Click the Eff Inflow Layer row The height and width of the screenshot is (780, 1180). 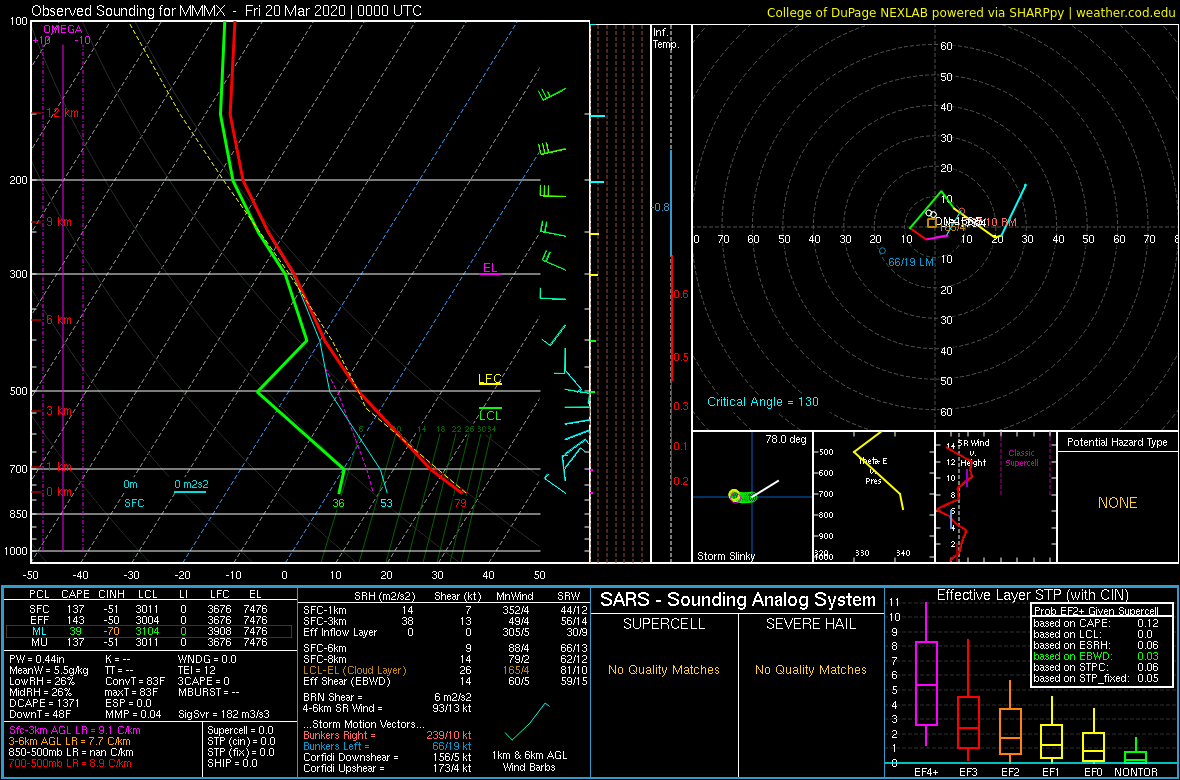click(442, 631)
